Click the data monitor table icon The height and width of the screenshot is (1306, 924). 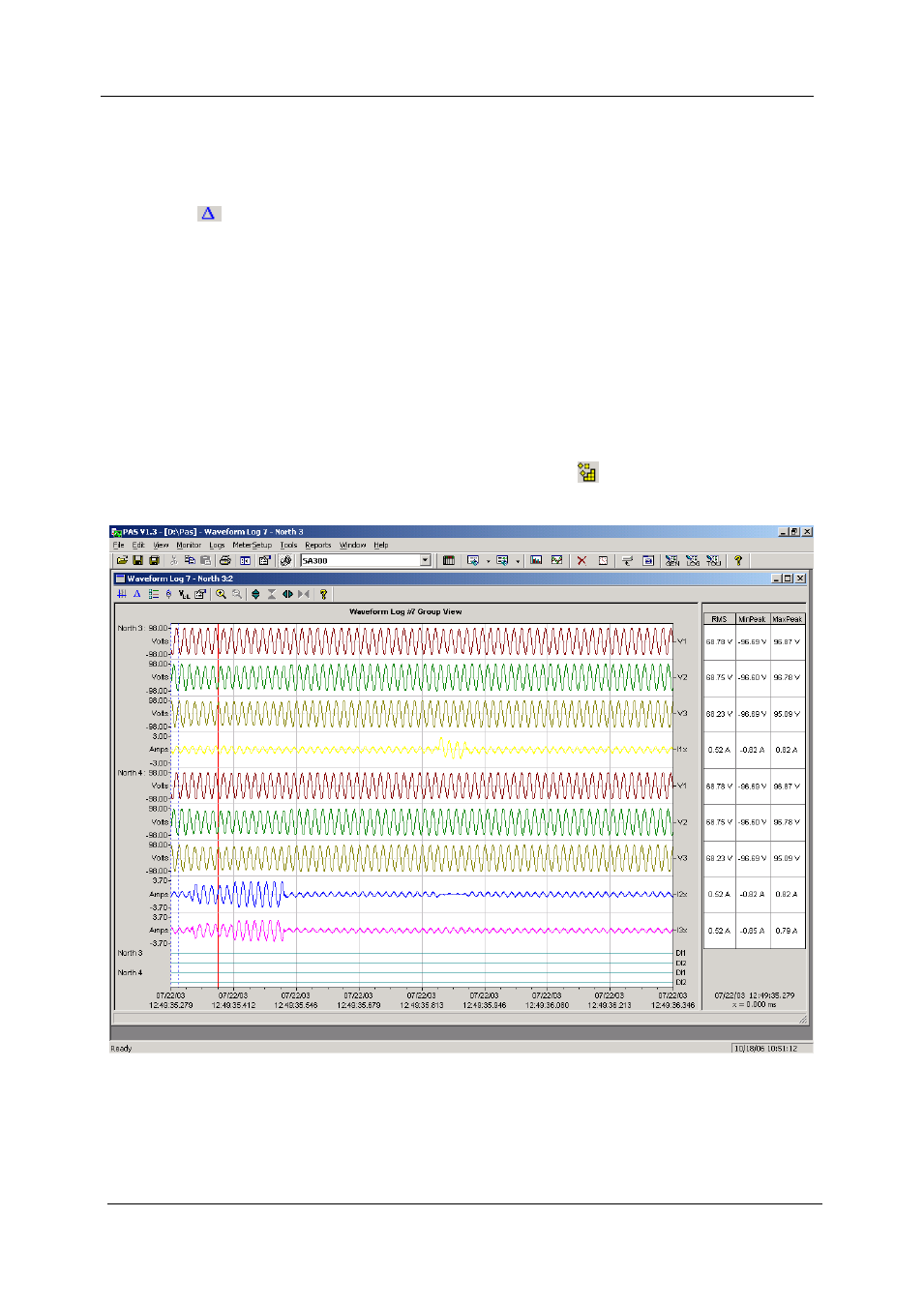(x=449, y=561)
